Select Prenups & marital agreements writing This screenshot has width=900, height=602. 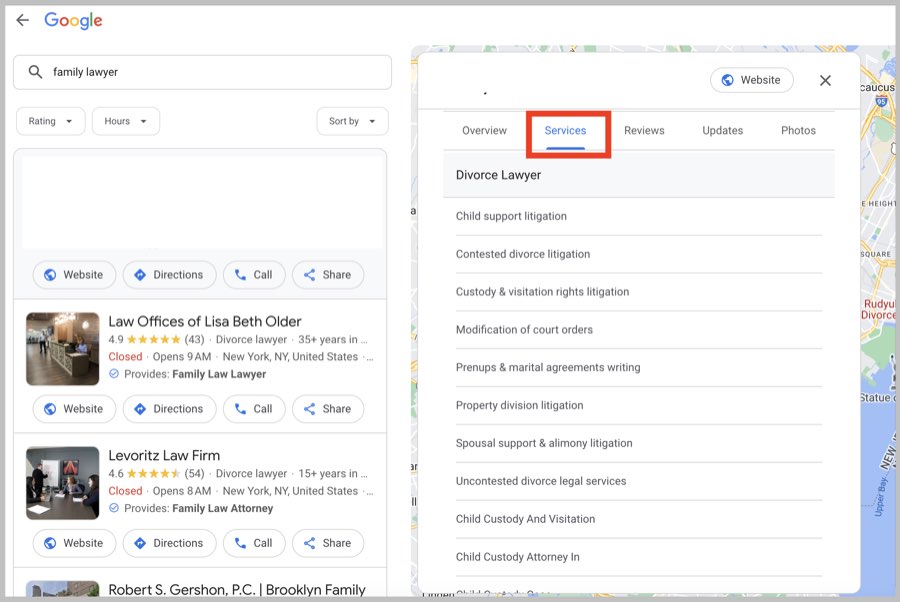pyautogui.click(x=639, y=368)
